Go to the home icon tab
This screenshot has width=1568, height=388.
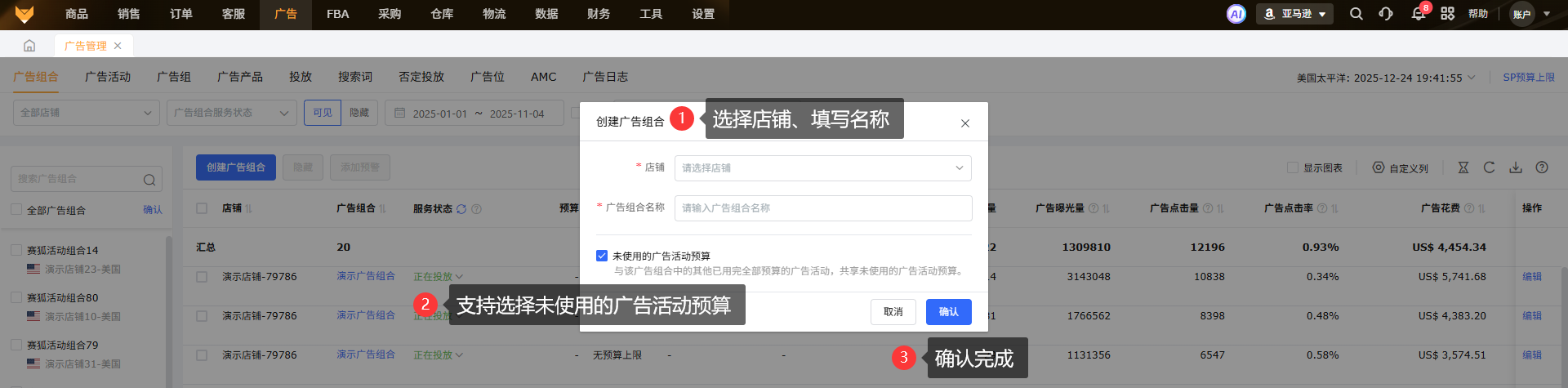pyautogui.click(x=29, y=46)
